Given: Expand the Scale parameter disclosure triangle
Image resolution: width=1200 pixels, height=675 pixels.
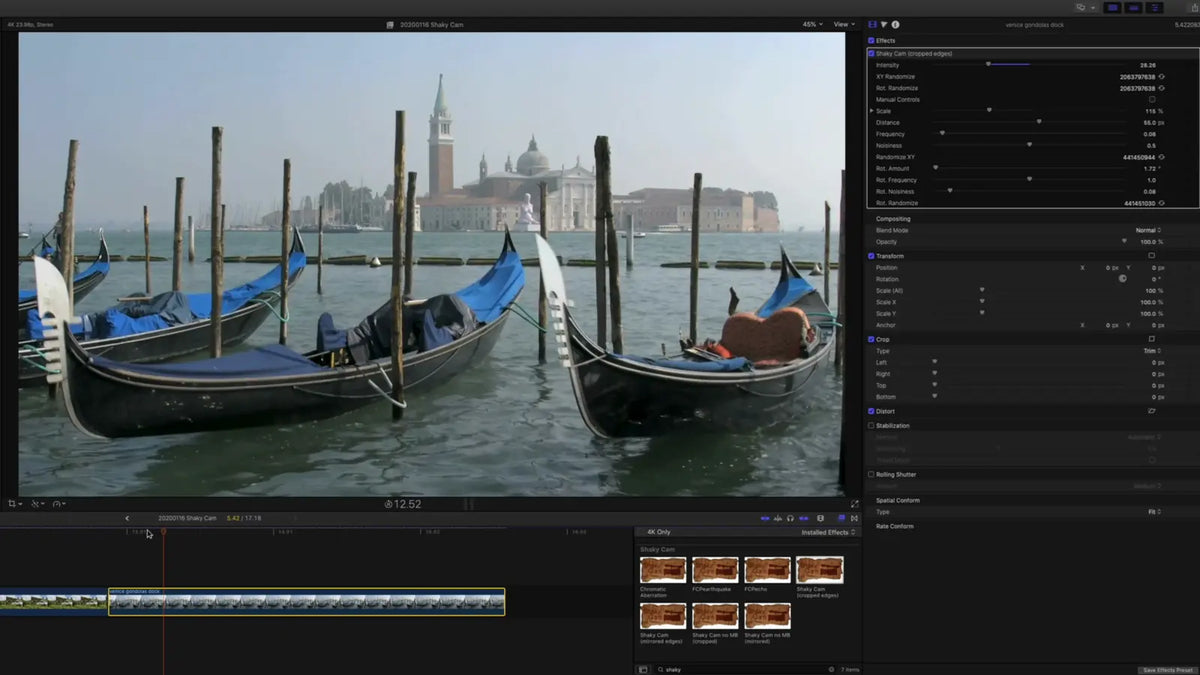Looking at the screenshot, I should click(871, 111).
